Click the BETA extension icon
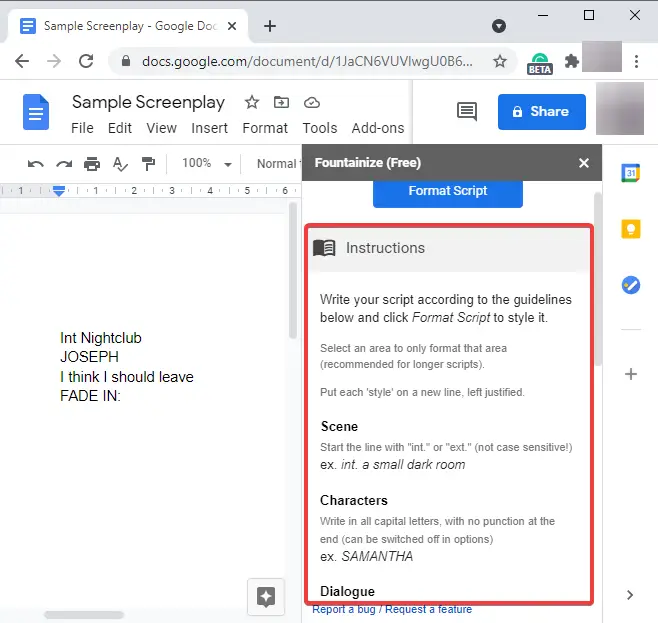This screenshot has height=623, width=658. 540,64
